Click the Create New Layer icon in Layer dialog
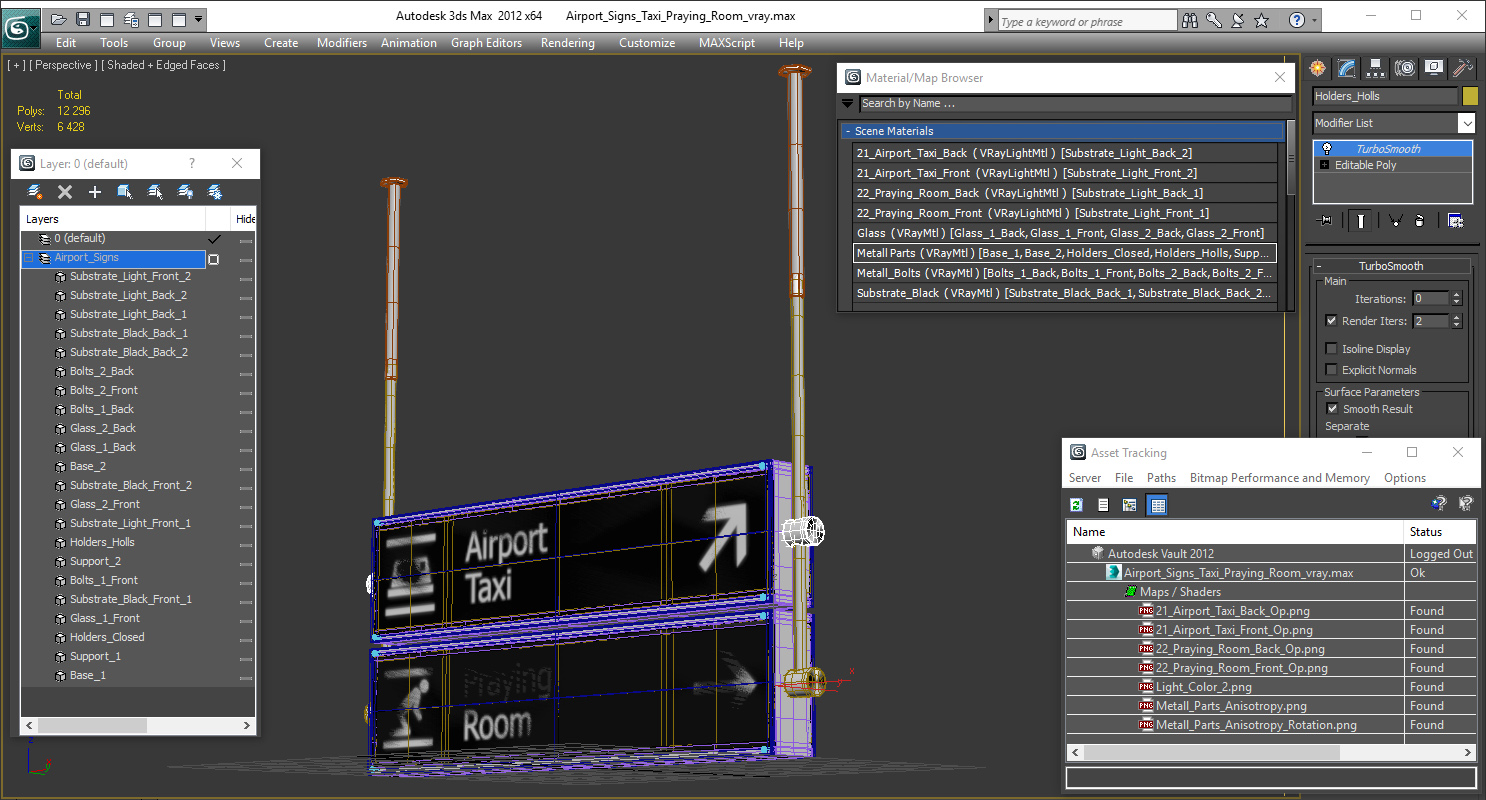 (x=35, y=192)
